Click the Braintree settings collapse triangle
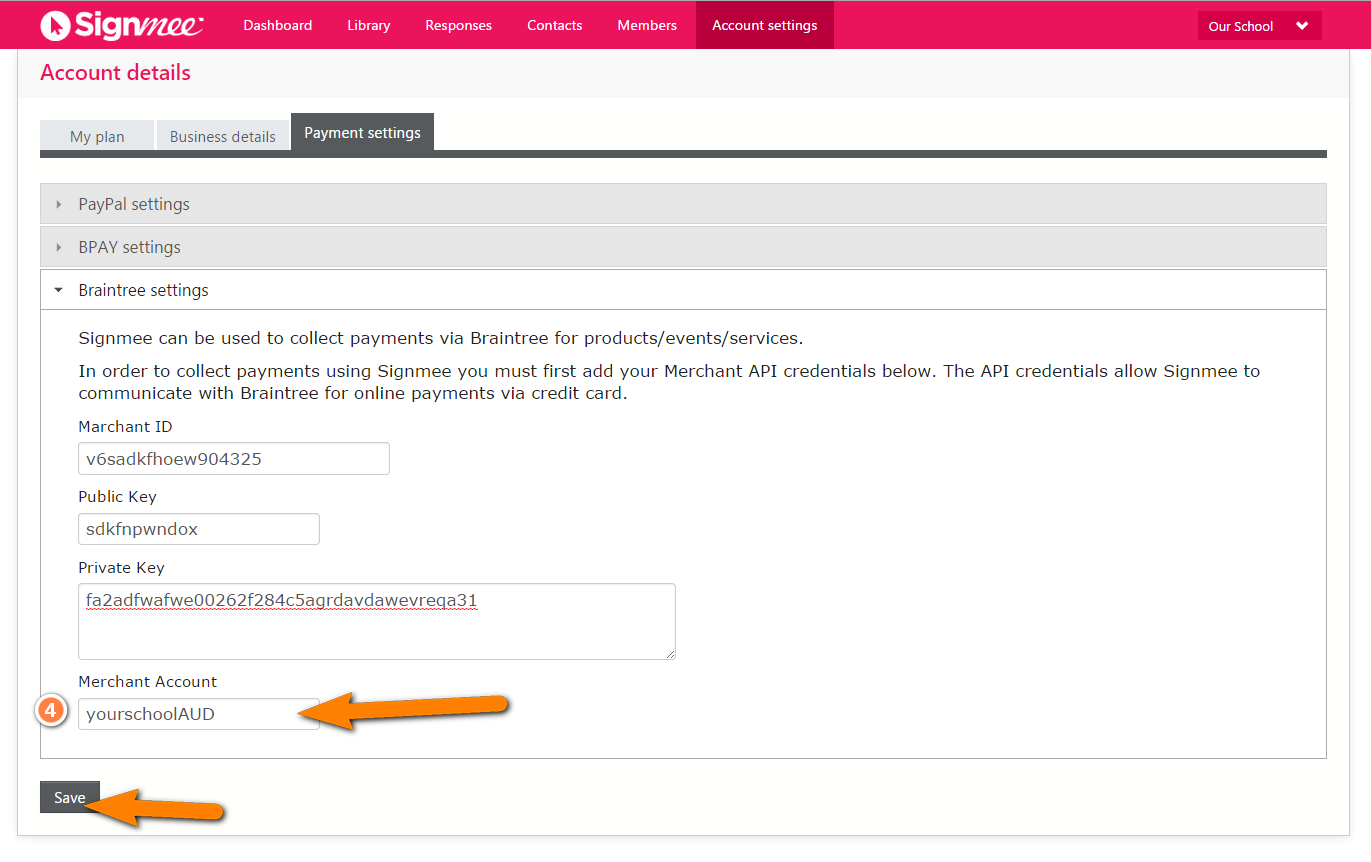Screen dimensions: 1371x862 59,290
